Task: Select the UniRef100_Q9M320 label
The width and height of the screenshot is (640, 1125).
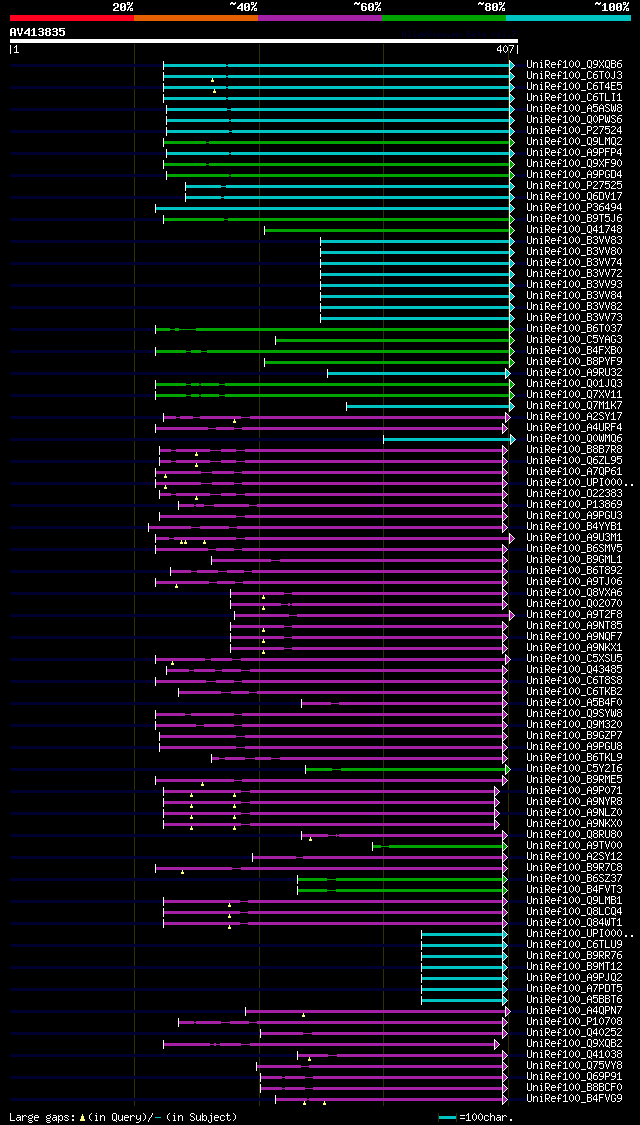Action: click(x=574, y=725)
